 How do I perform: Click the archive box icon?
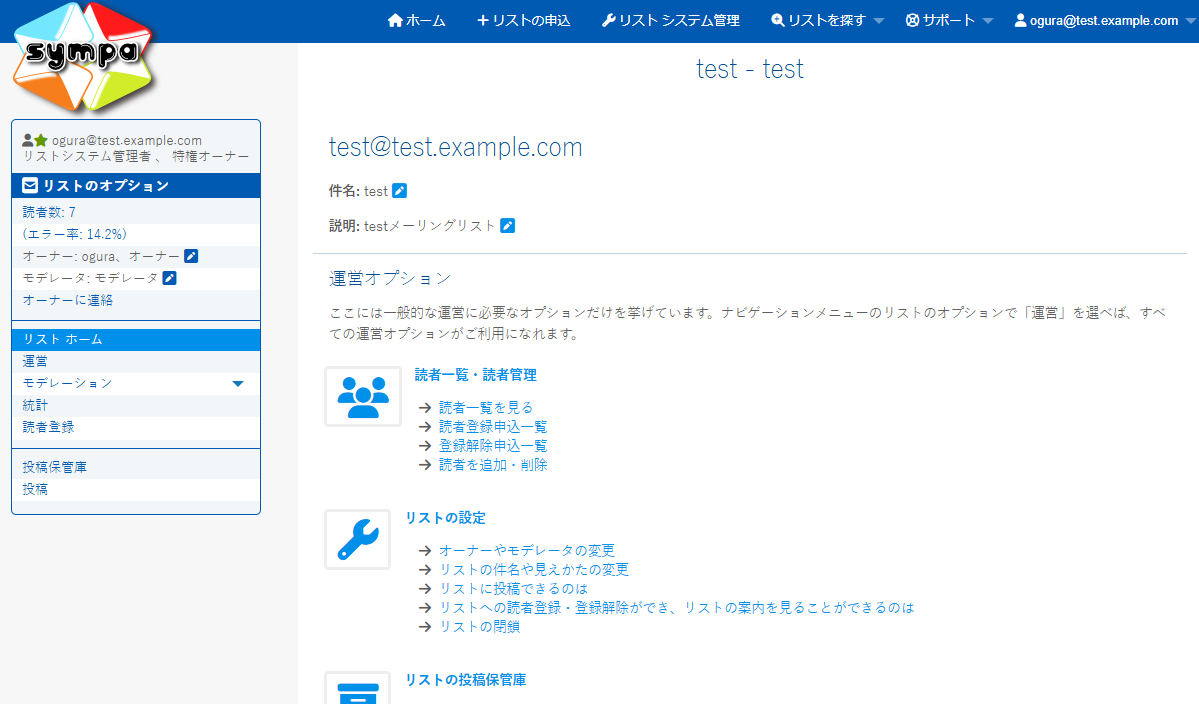(357, 690)
